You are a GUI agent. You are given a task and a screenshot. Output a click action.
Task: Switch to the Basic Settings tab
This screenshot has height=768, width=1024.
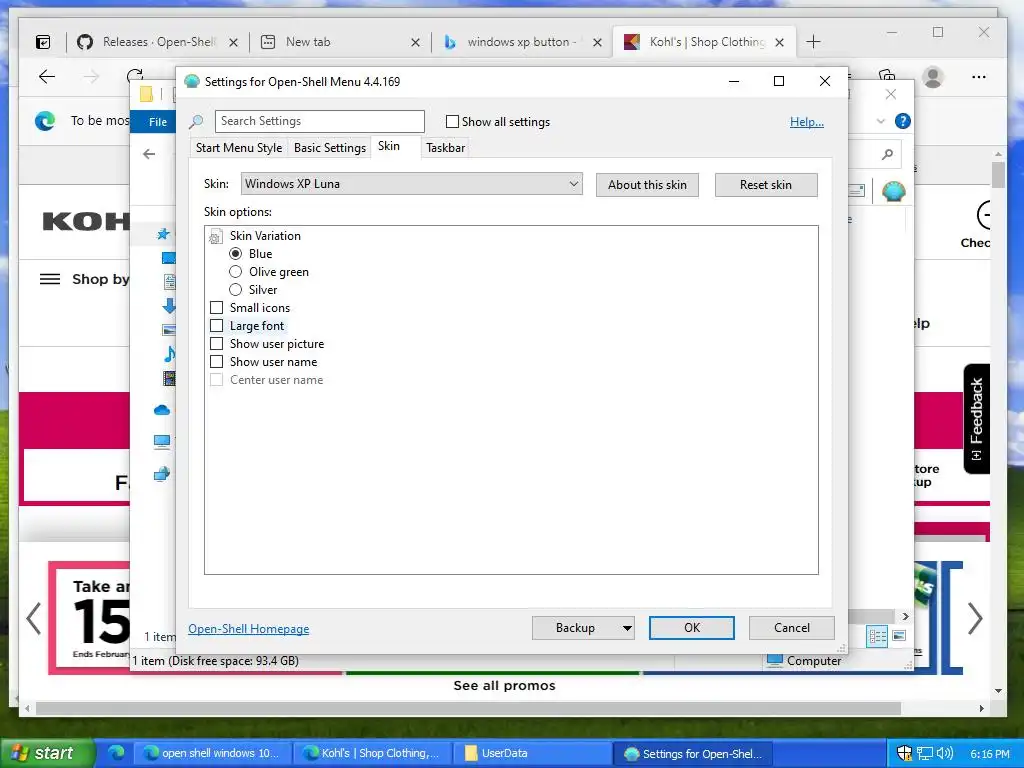[x=330, y=148]
